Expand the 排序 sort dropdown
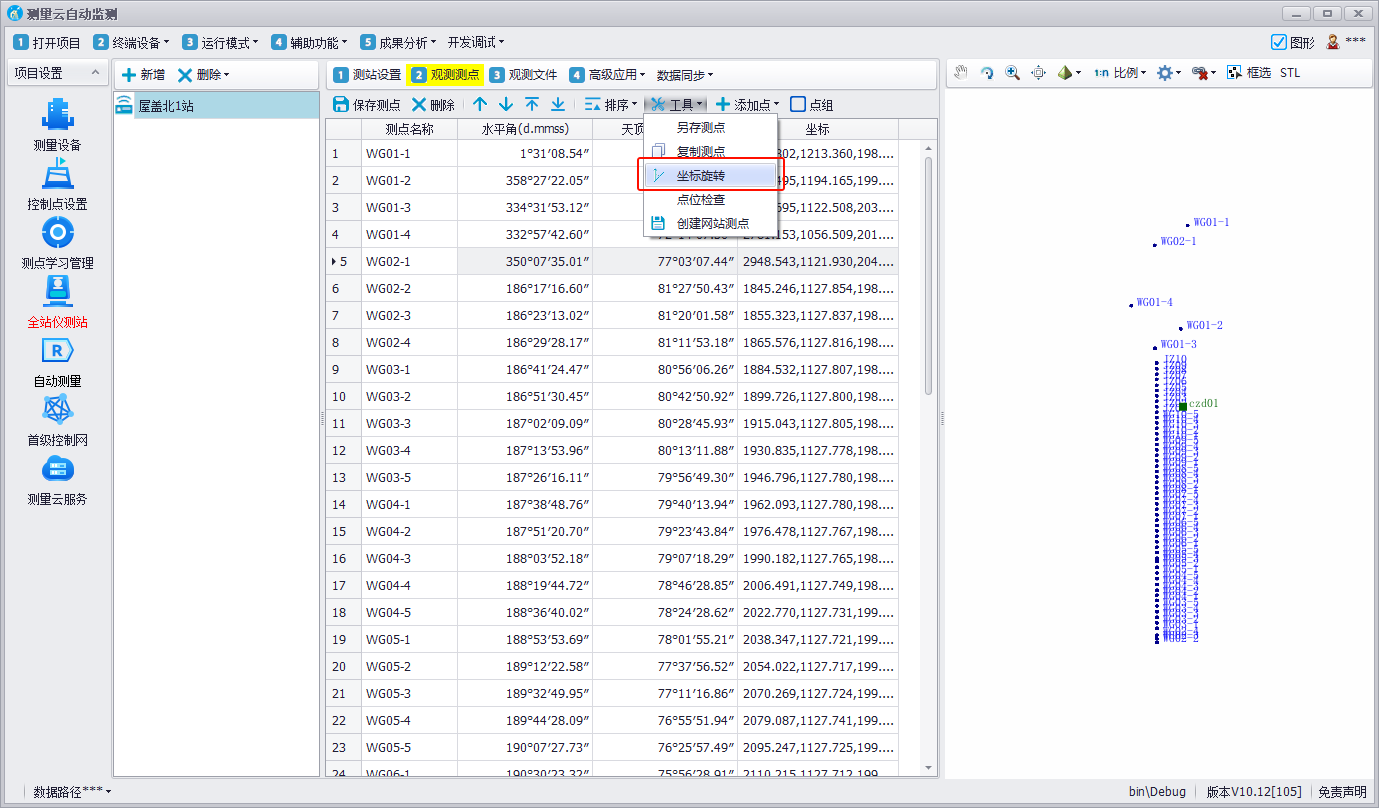Viewport: 1379px width, 808px height. click(x=610, y=105)
